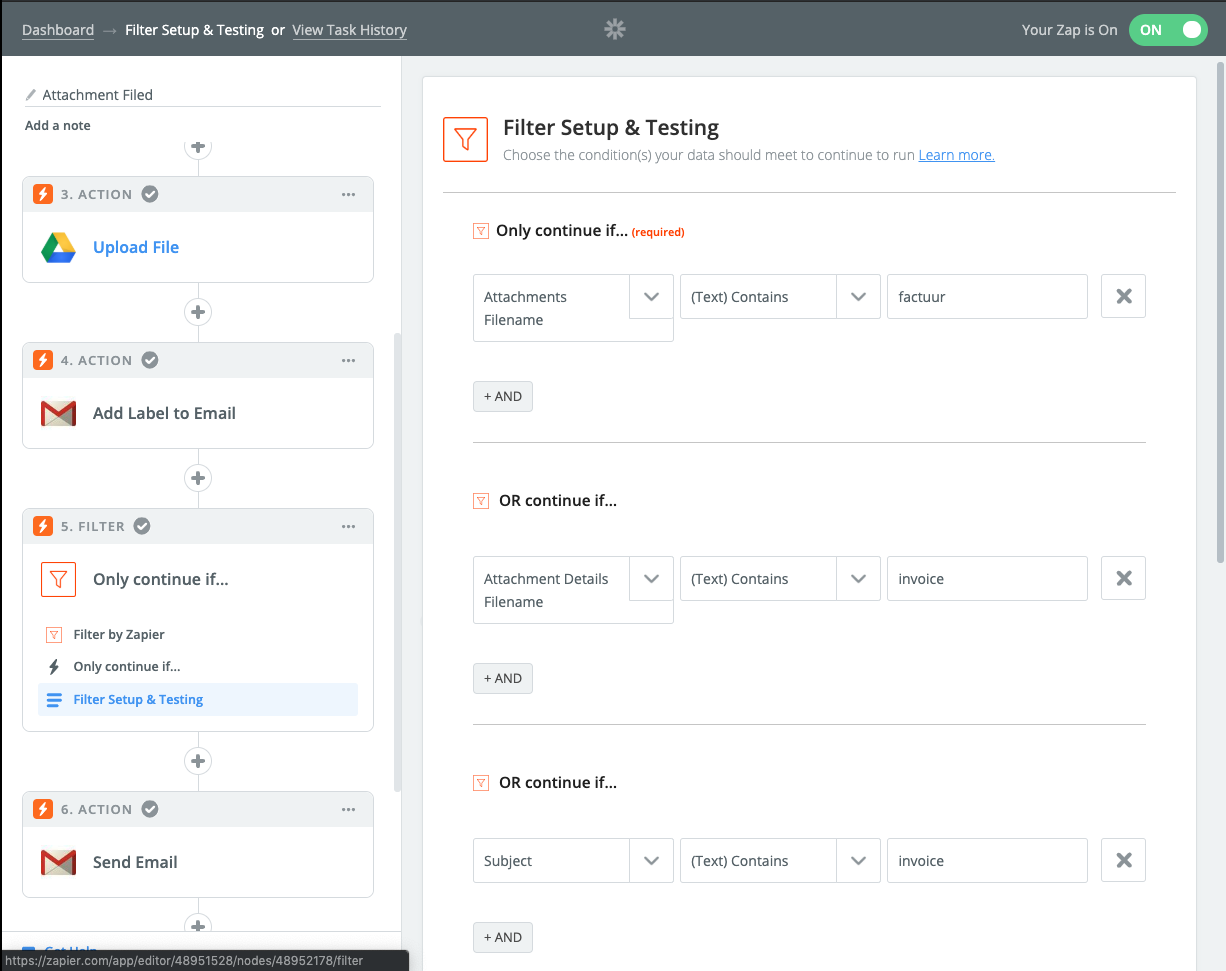Image resolution: width=1226 pixels, height=971 pixels.
Task: Add a step using plus button below the Filter step
Action: pos(198,761)
